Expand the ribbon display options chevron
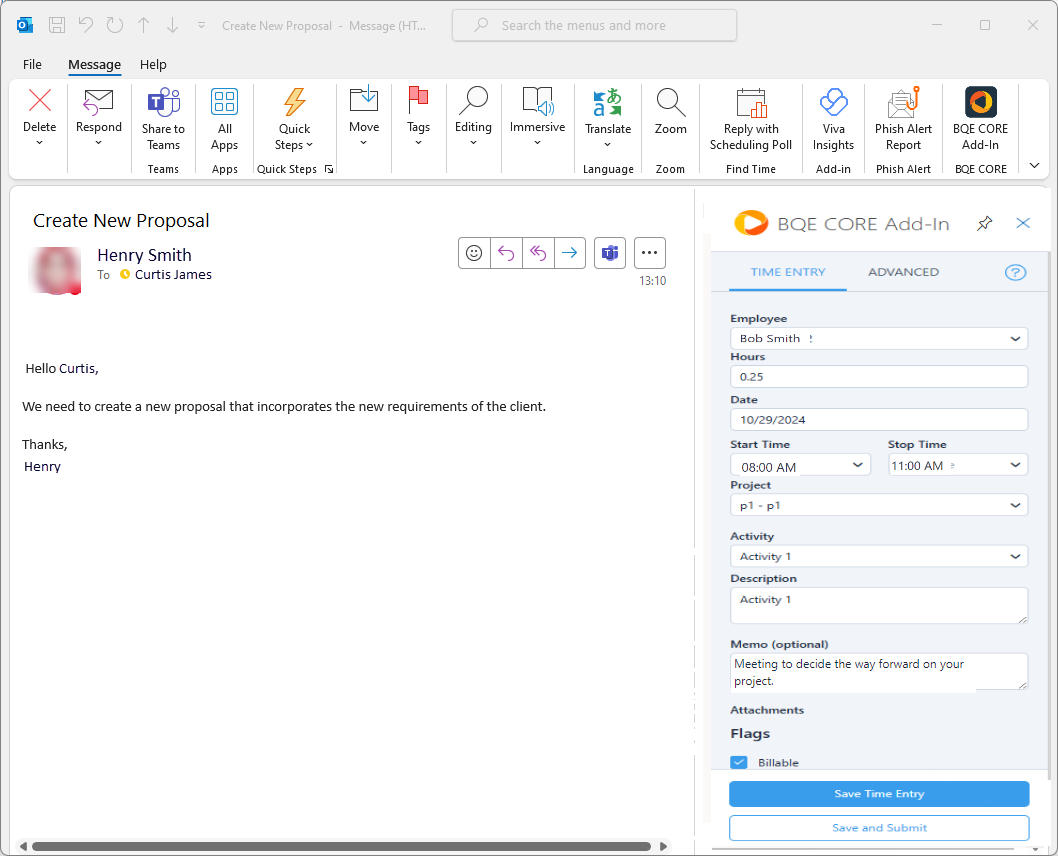The image size is (1058, 856). (1034, 166)
